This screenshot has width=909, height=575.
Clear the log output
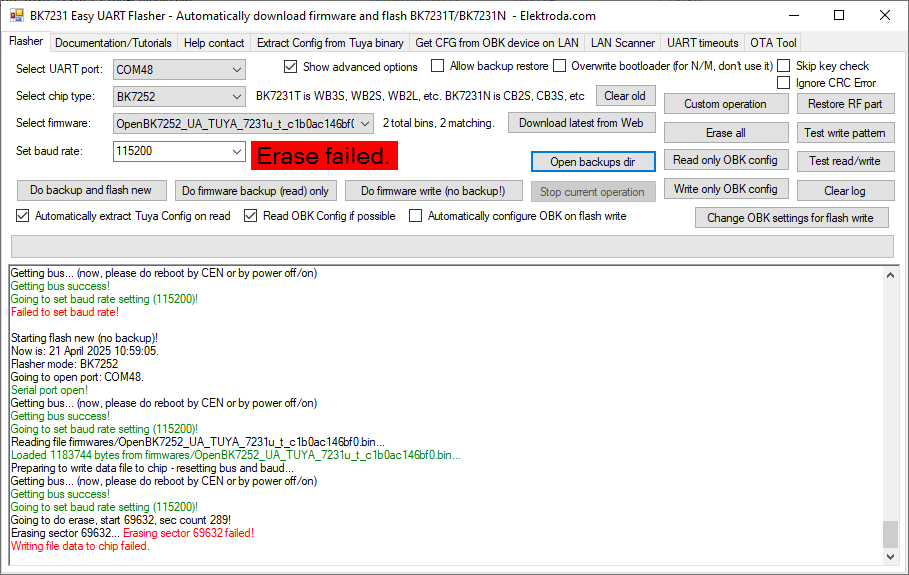[845, 191]
